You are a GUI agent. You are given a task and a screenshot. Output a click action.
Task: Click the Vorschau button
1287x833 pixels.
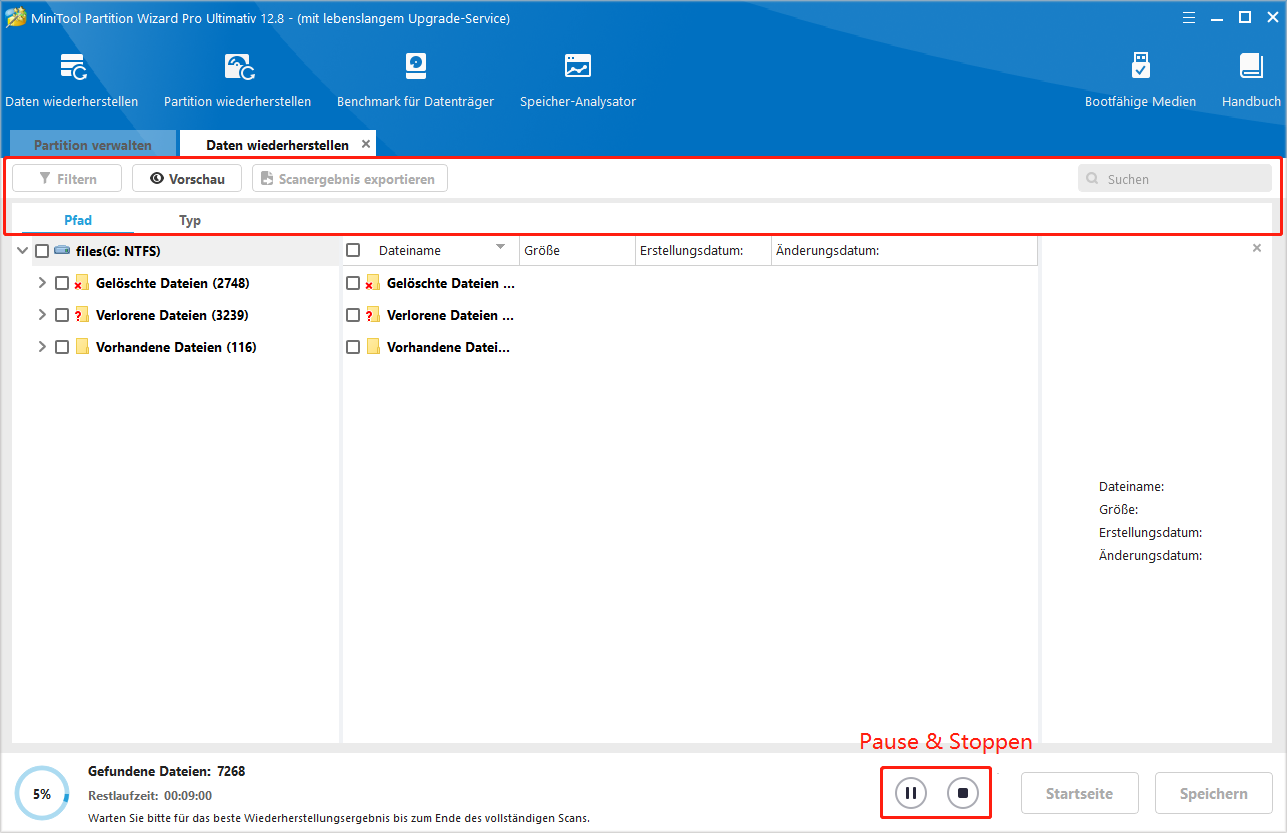click(187, 178)
